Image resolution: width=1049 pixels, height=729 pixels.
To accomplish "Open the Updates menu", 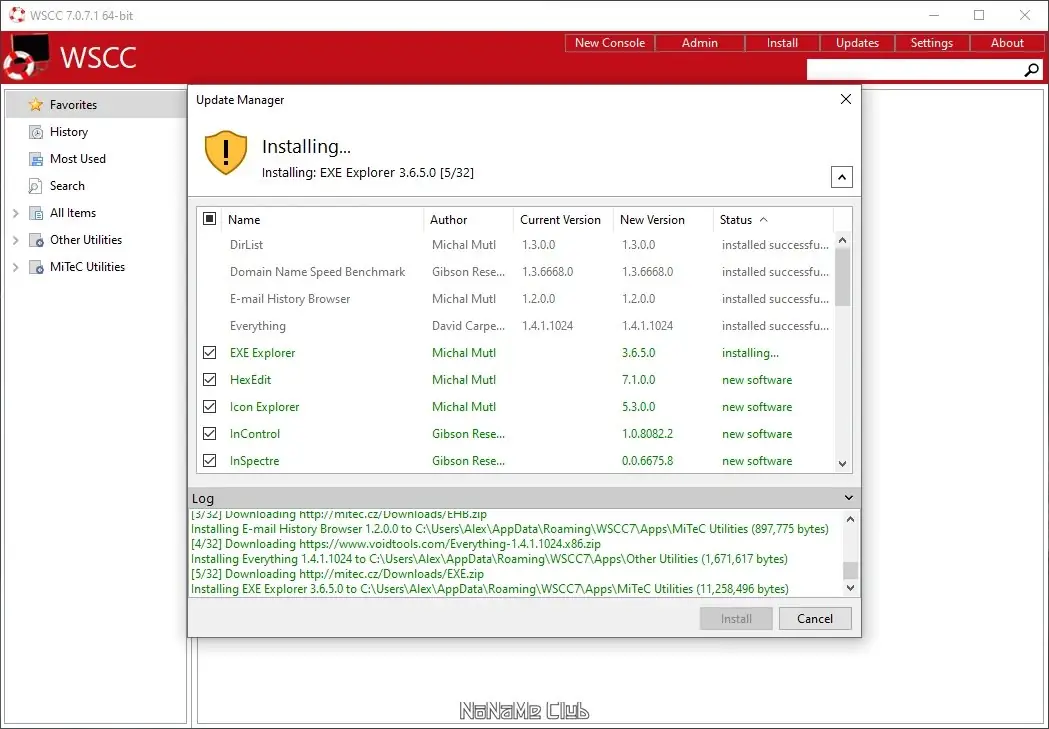I will 857,43.
